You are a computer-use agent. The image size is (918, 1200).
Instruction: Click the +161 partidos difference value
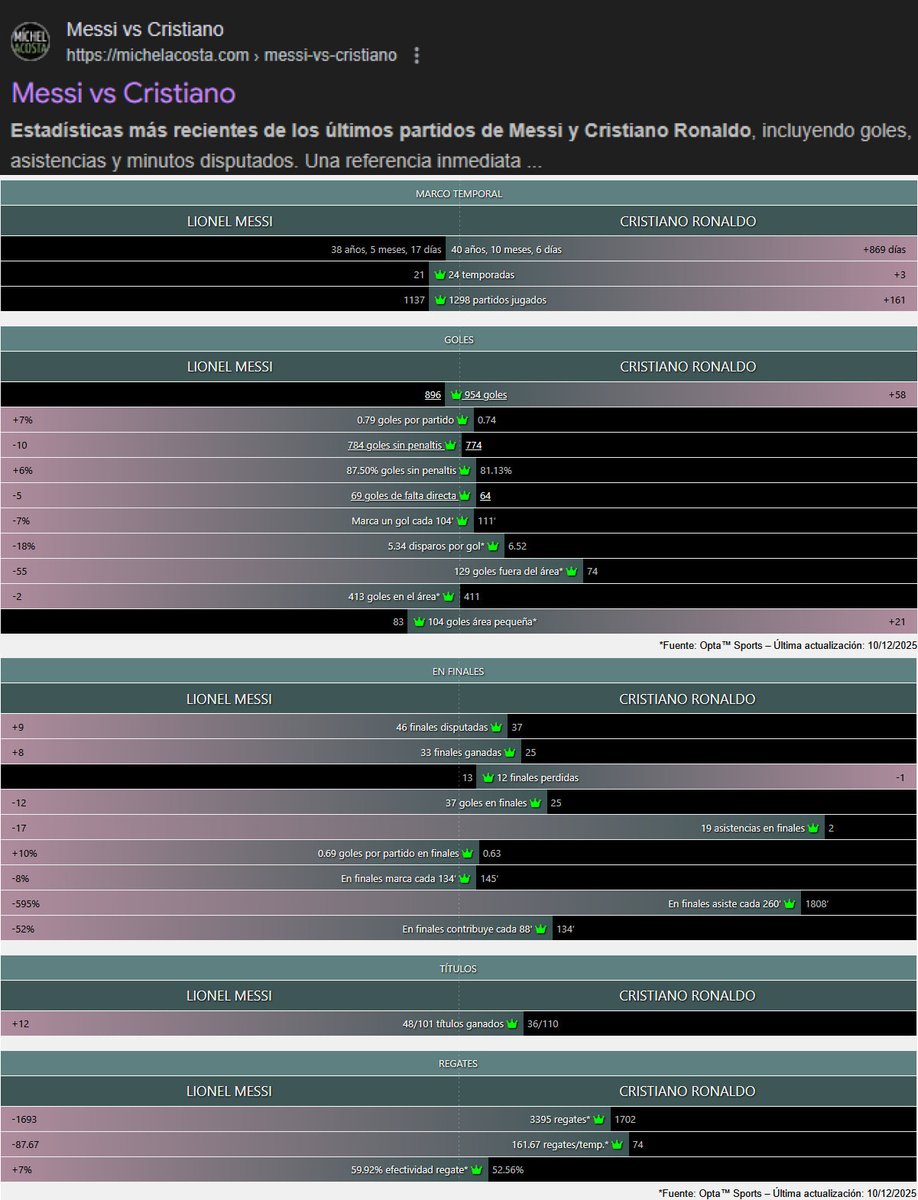tap(895, 299)
